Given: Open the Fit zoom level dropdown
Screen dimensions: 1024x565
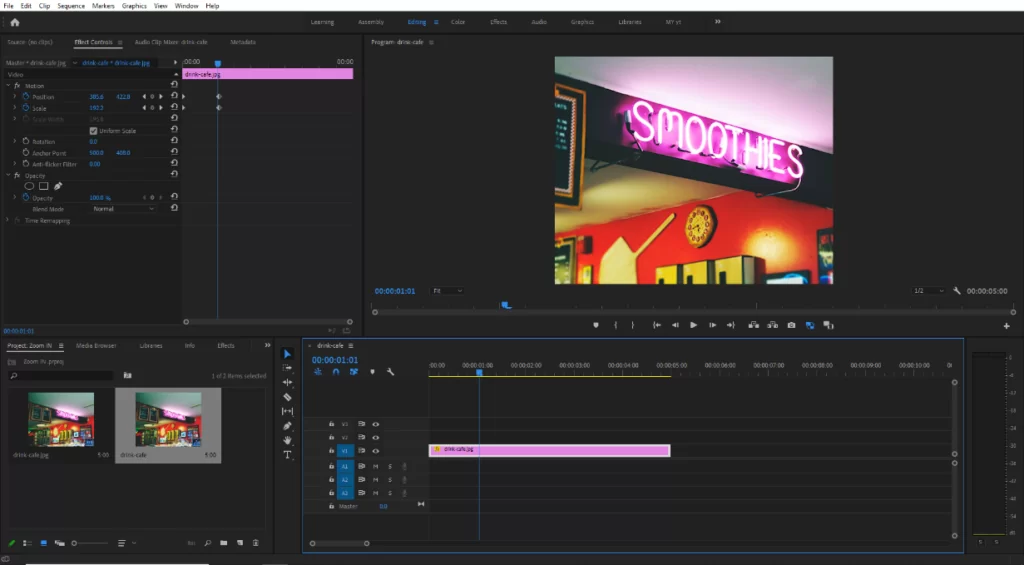Looking at the screenshot, I should tap(447, 291).
